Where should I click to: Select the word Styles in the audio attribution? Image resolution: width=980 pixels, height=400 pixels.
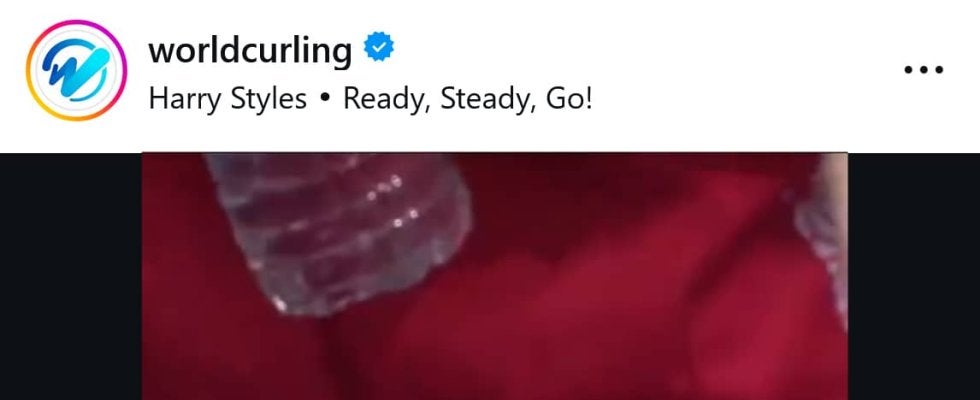pos(269,100)
